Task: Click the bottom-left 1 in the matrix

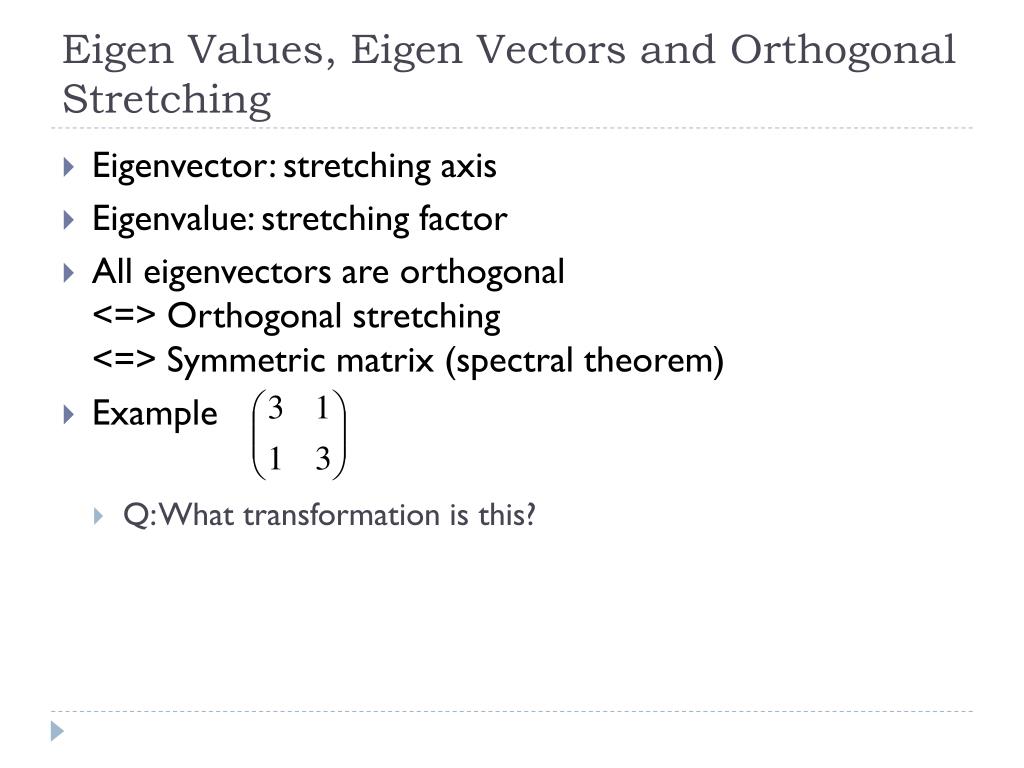Action: (275, 458)
